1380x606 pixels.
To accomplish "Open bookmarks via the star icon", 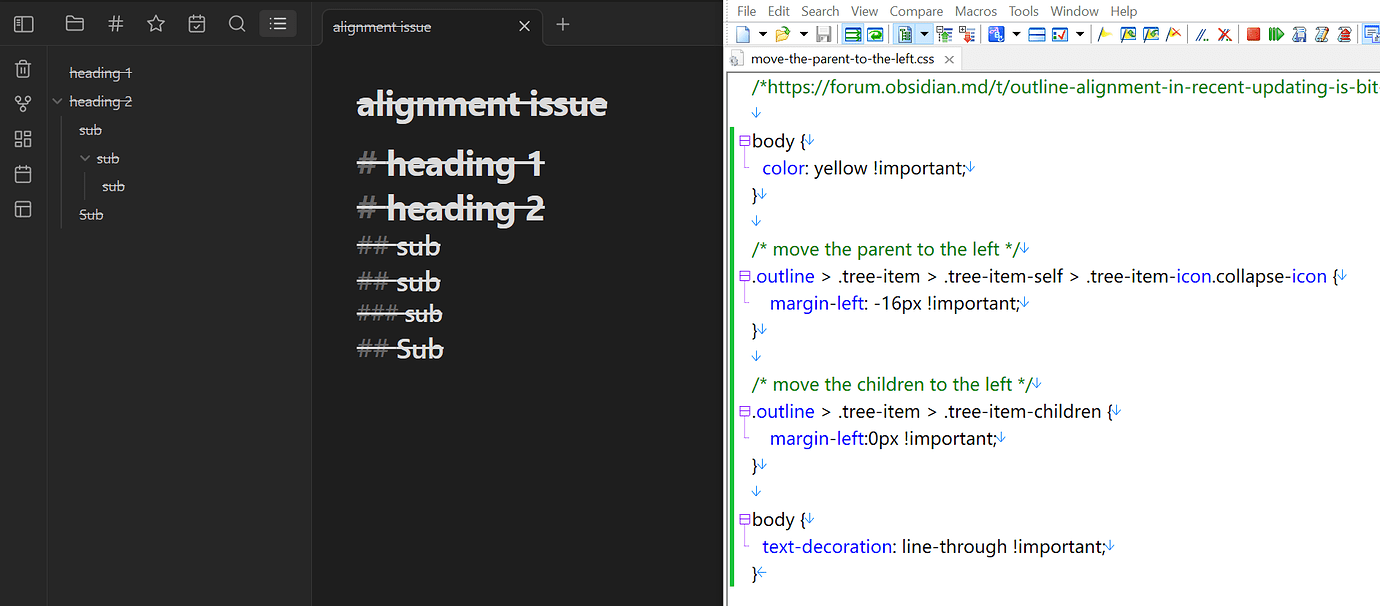I will [x=156, y=23].
